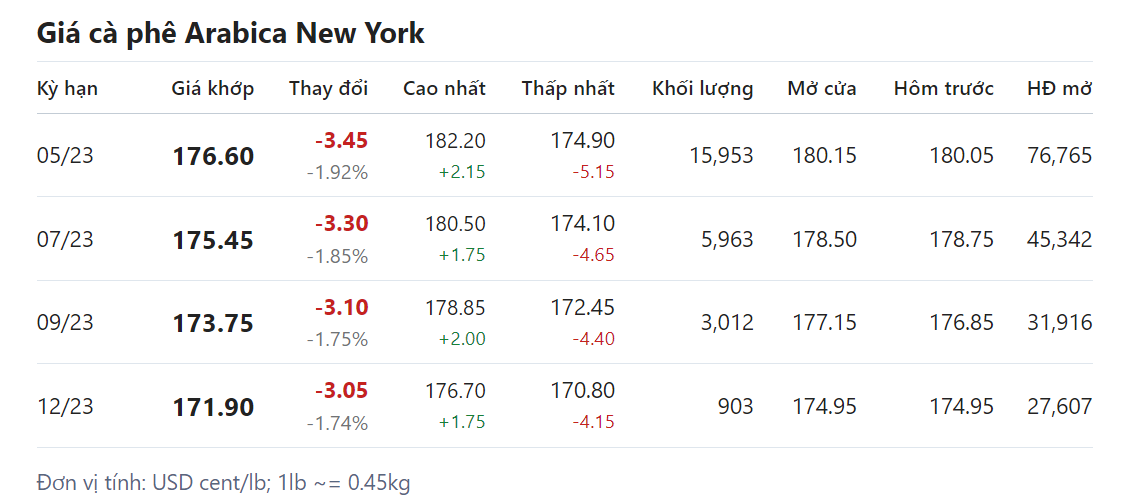Click the -3.30 change value

[x=341, y=224]
